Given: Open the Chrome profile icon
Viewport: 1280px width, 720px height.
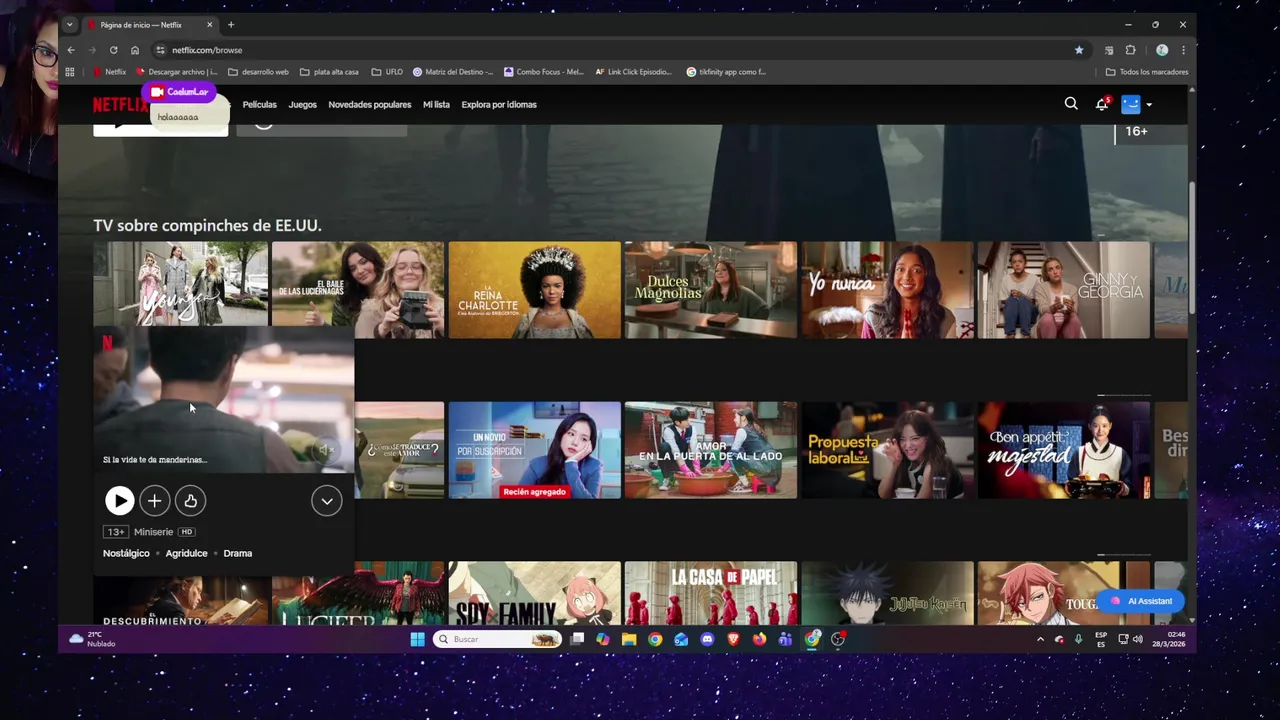Looking at the screenshot, I should point(1162,50).
